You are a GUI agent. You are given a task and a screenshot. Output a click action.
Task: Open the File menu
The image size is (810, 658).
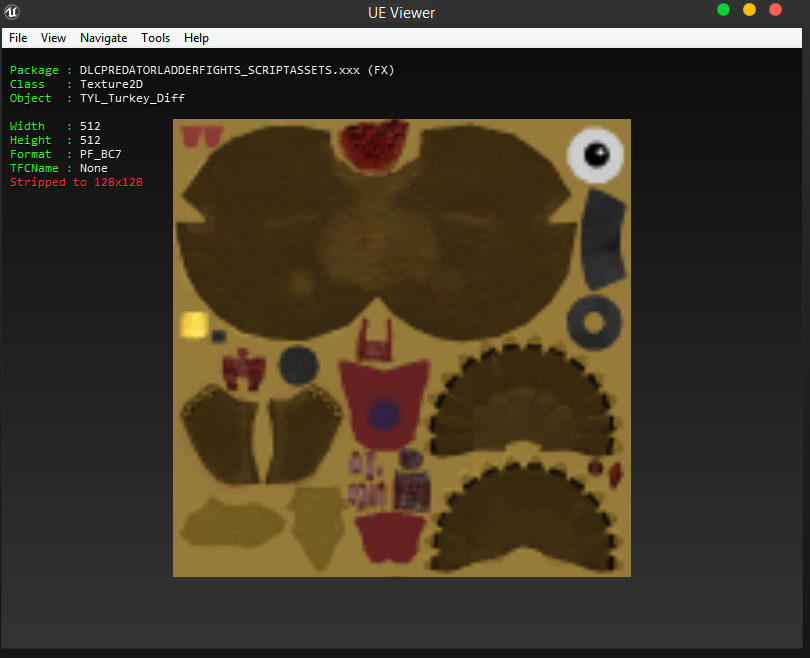pos(18,38)
